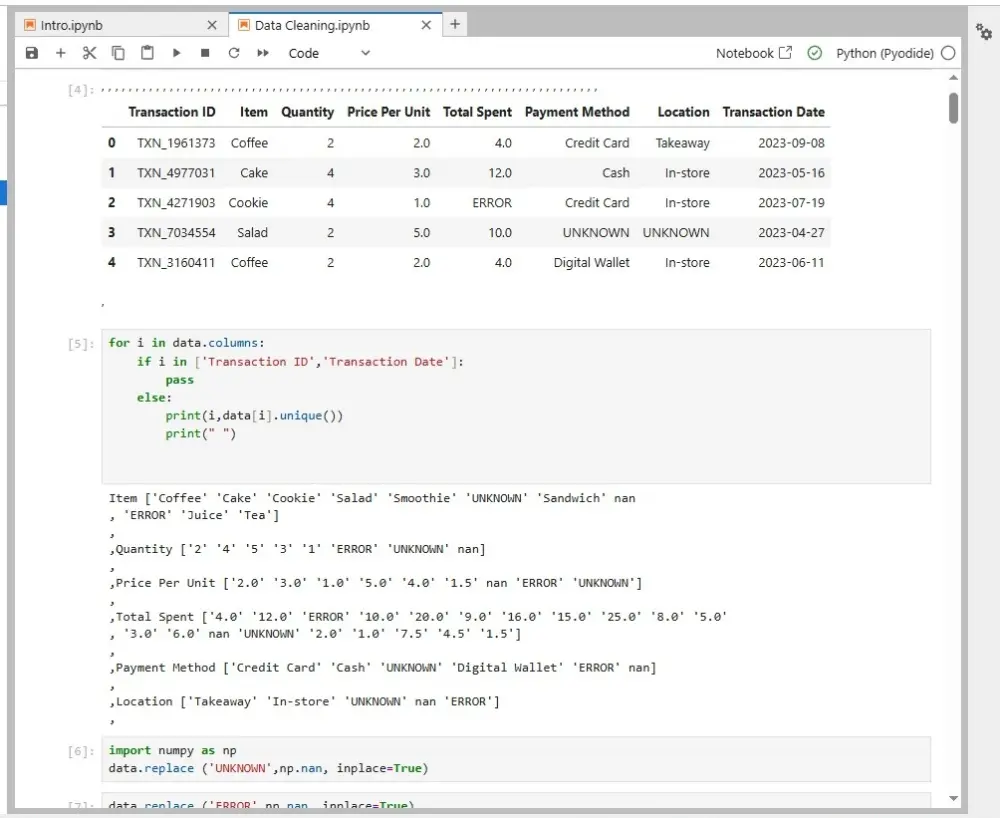Click into code cell 5 for-loop editor

(x=516, y=406)
